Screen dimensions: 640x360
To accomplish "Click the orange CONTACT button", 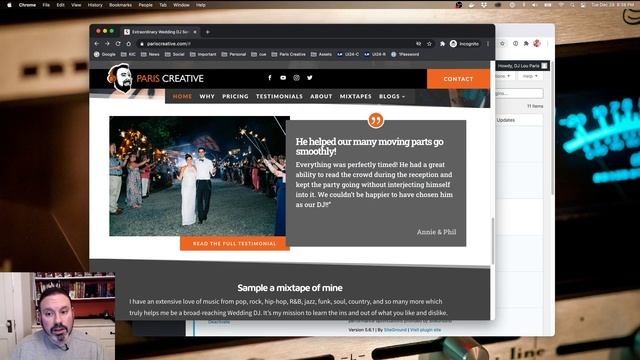I will point(458,79).
